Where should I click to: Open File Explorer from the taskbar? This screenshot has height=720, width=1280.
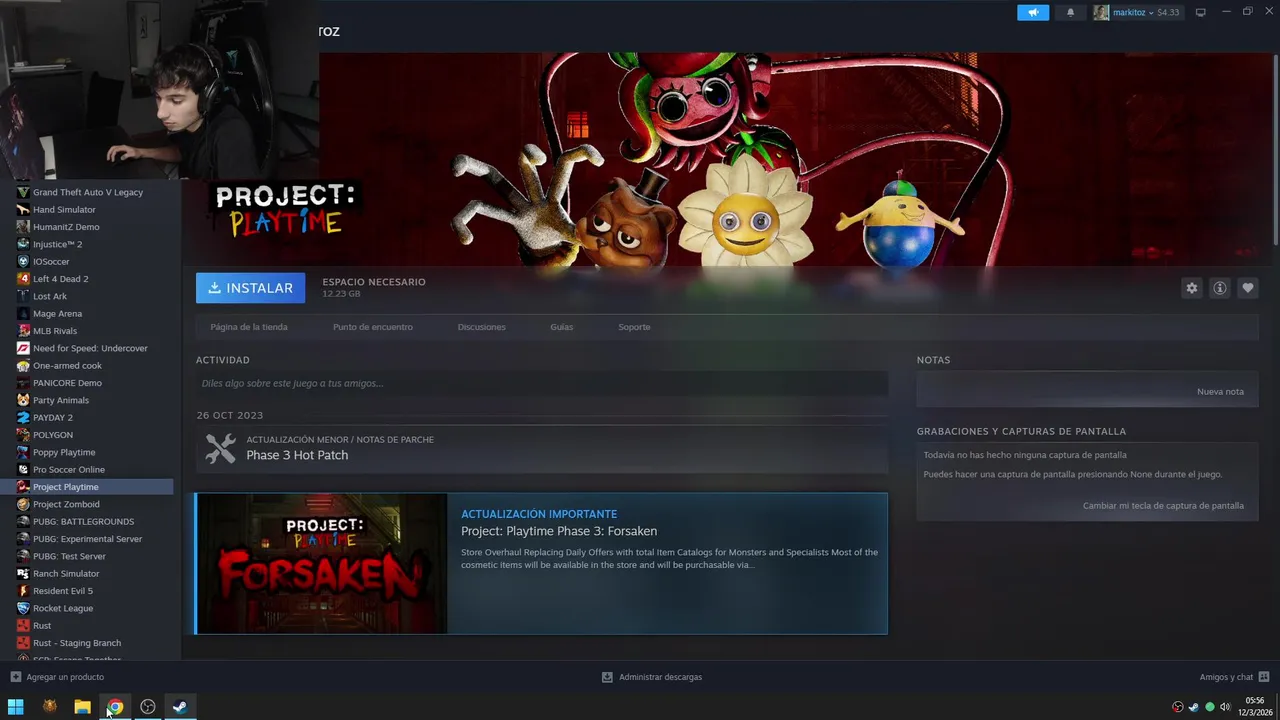82,707
